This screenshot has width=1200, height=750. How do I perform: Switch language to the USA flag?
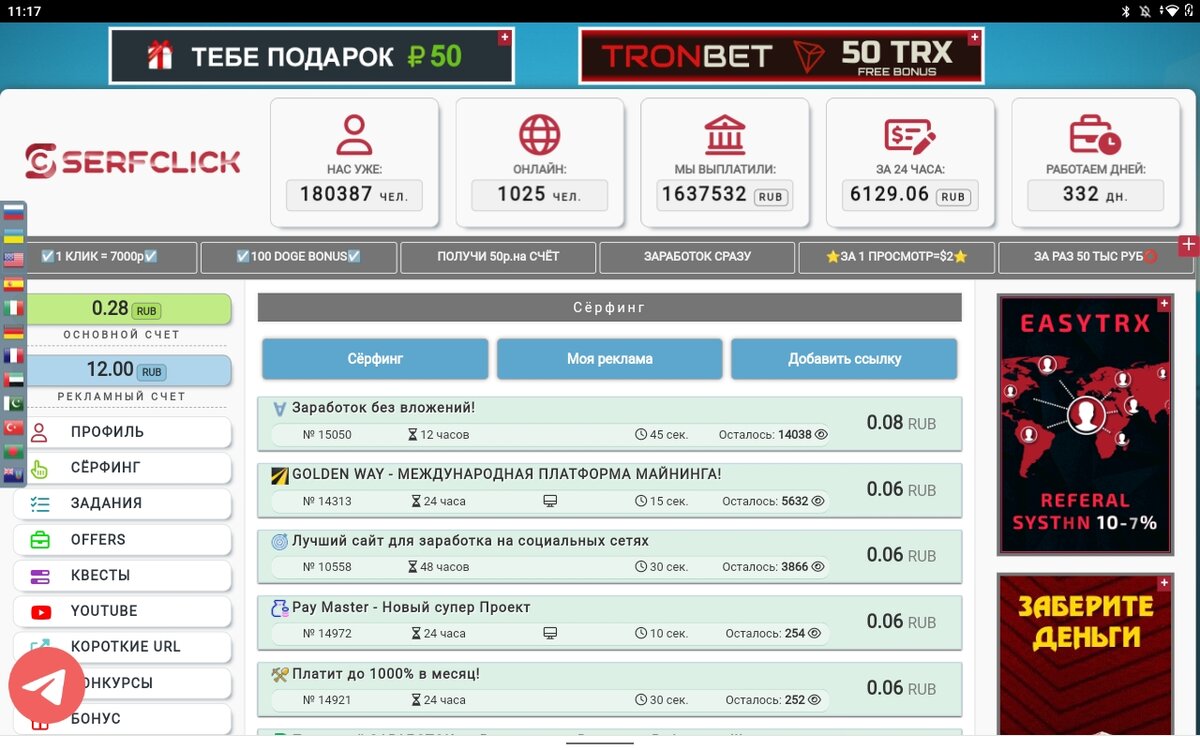click(x=13, y=259)
